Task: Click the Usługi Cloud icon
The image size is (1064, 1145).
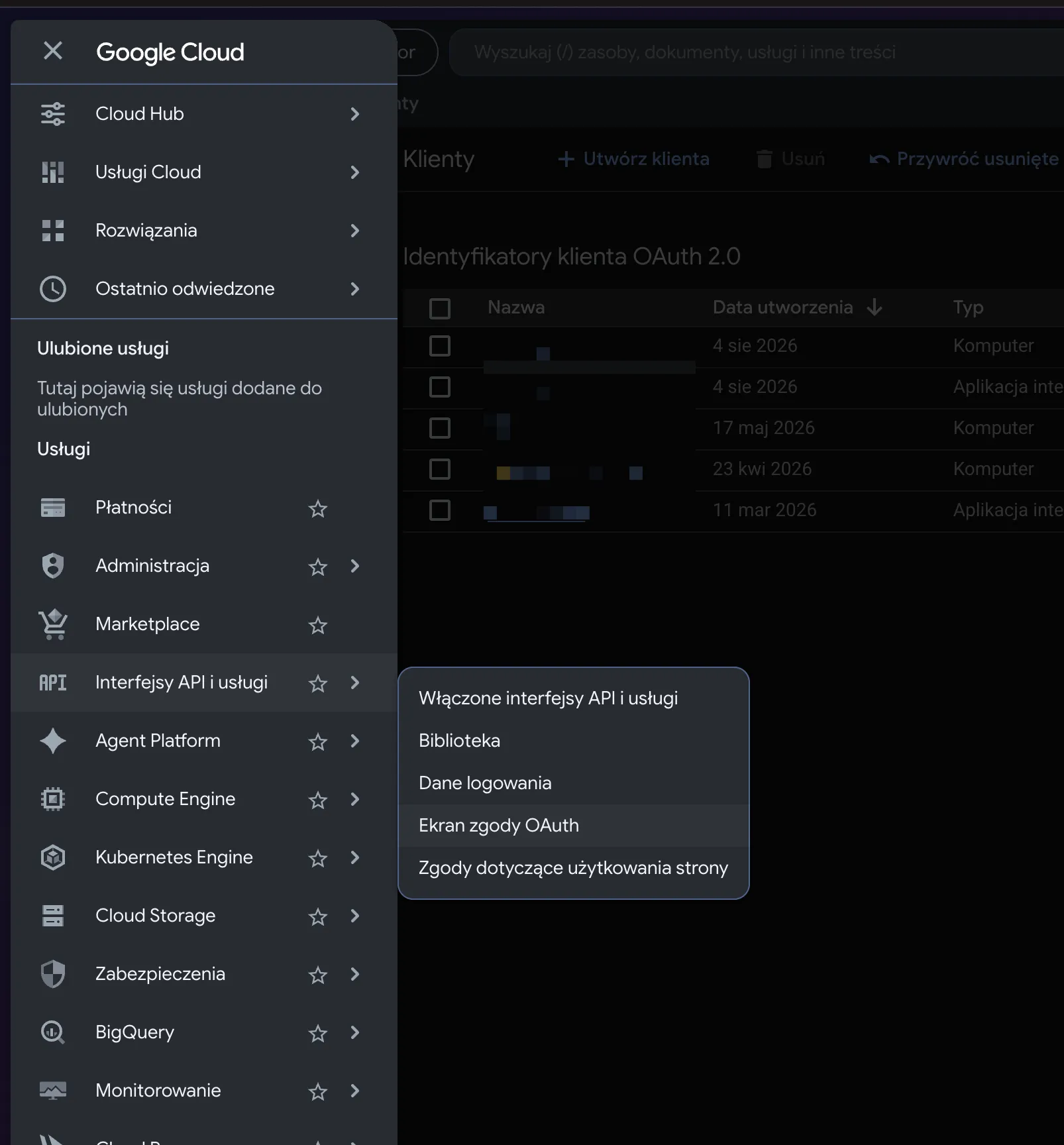Action: point(53,172)
